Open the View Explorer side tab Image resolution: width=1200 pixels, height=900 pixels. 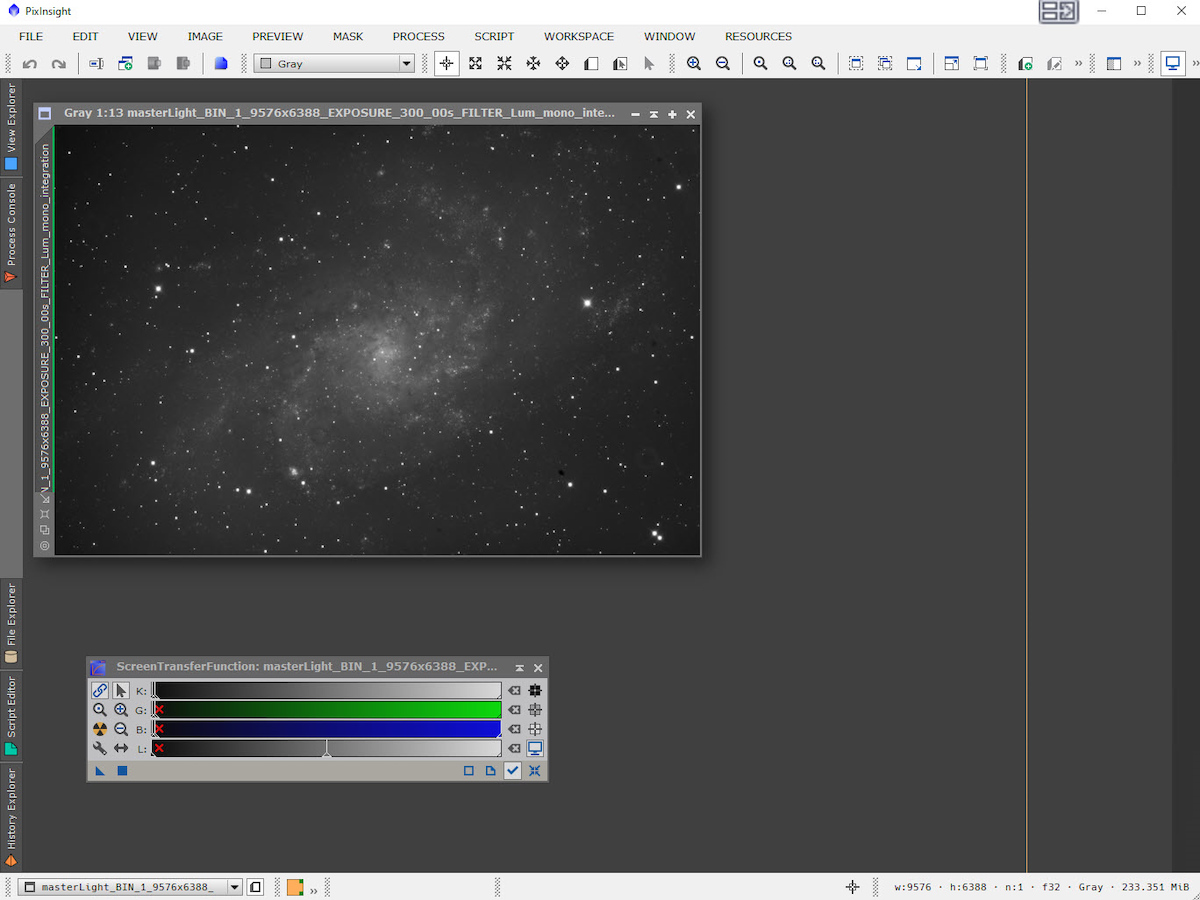[11, 126]
